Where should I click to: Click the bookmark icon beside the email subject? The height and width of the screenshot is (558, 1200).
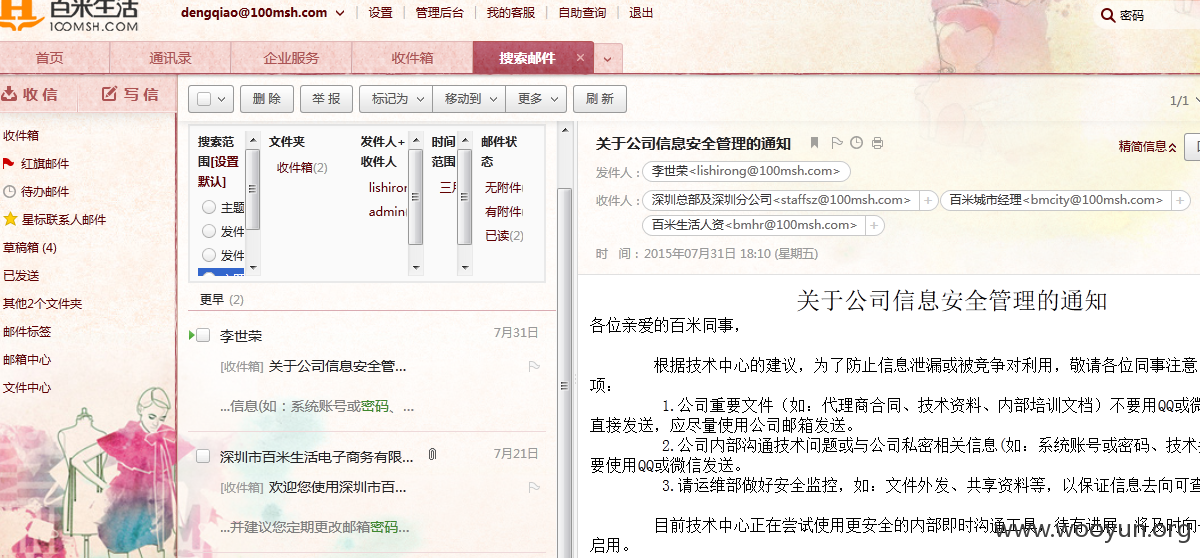814,143
